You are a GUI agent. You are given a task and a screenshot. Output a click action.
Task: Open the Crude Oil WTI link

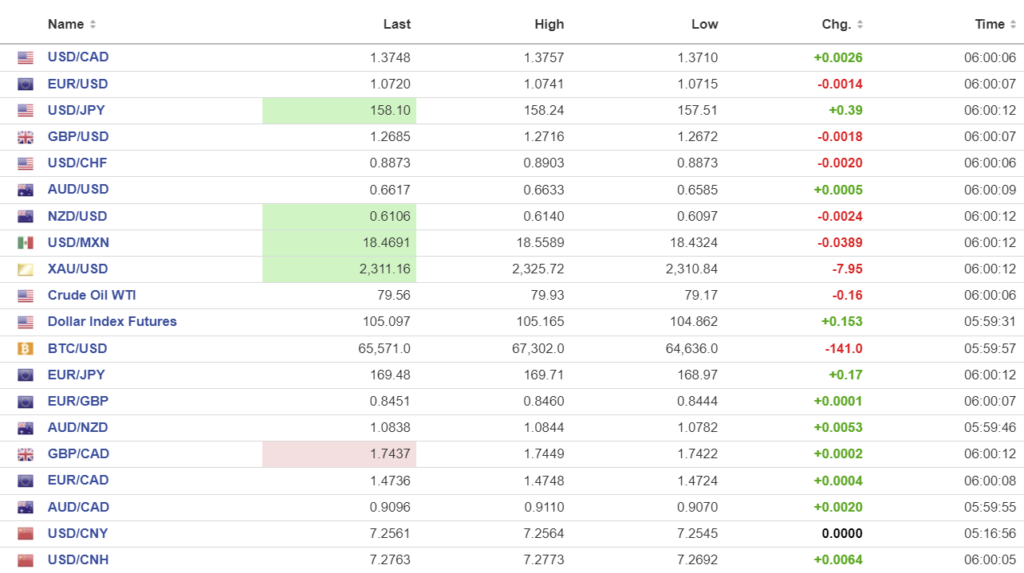(x=91, y=295)
